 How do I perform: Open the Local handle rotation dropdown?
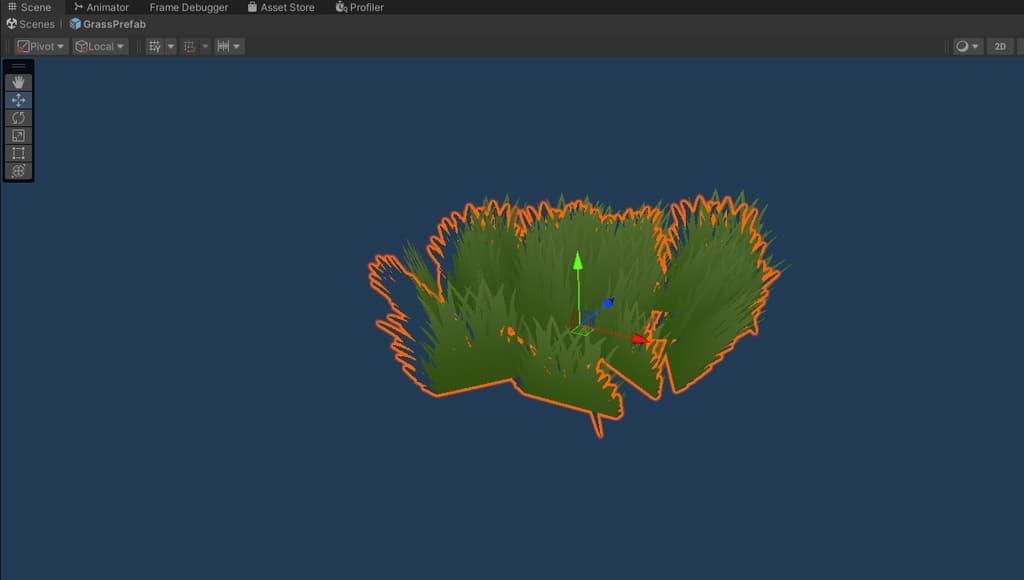tap(100, 46)
